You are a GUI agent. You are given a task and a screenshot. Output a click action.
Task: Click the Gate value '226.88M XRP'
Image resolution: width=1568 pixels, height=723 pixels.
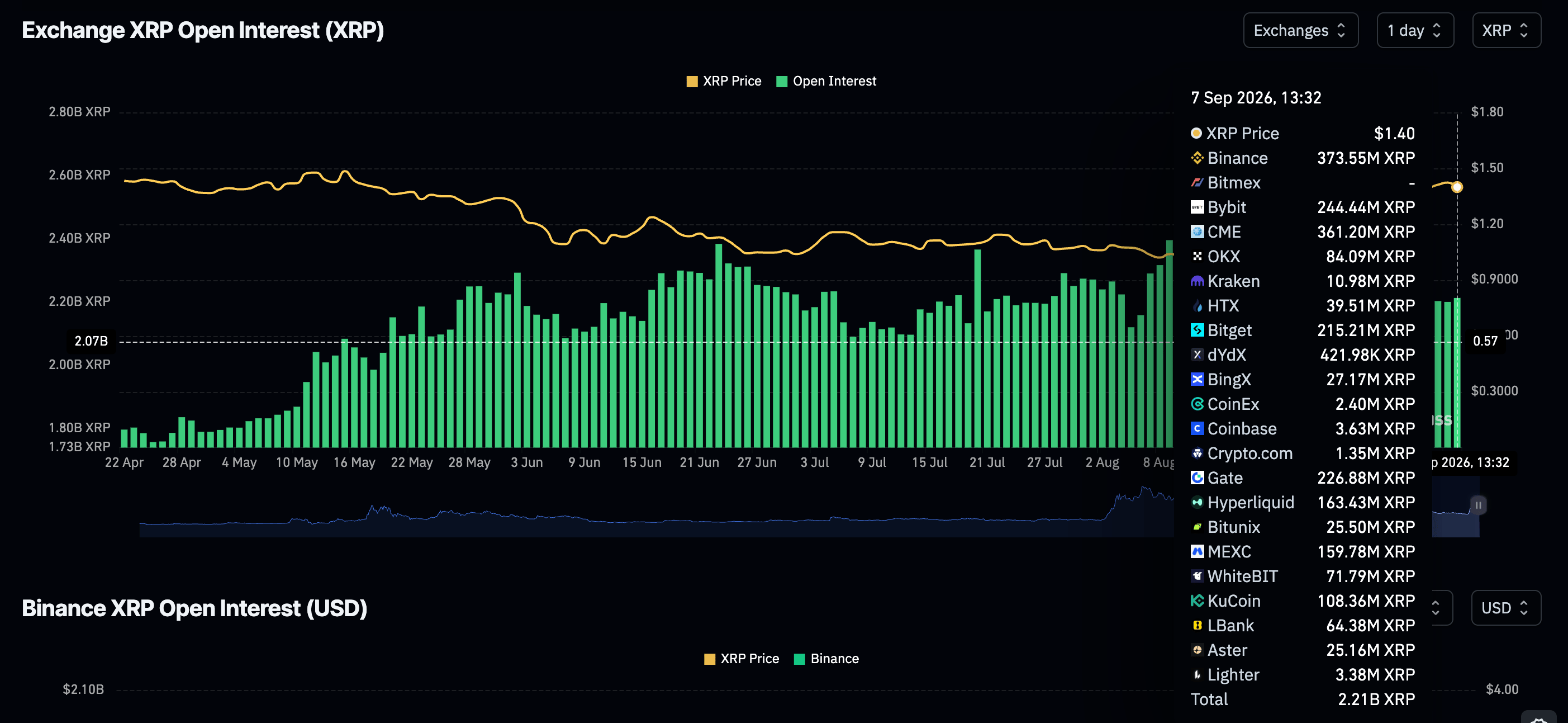click(1366, 478)
